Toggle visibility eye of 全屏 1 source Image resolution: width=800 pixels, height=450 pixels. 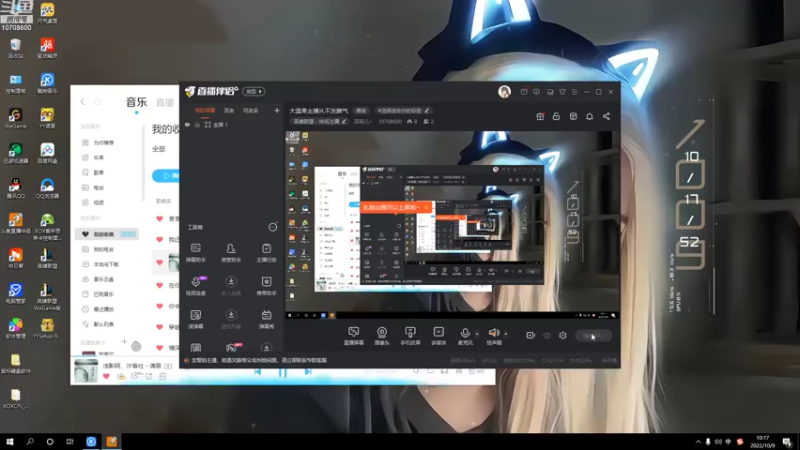click(x=187, y=124)
